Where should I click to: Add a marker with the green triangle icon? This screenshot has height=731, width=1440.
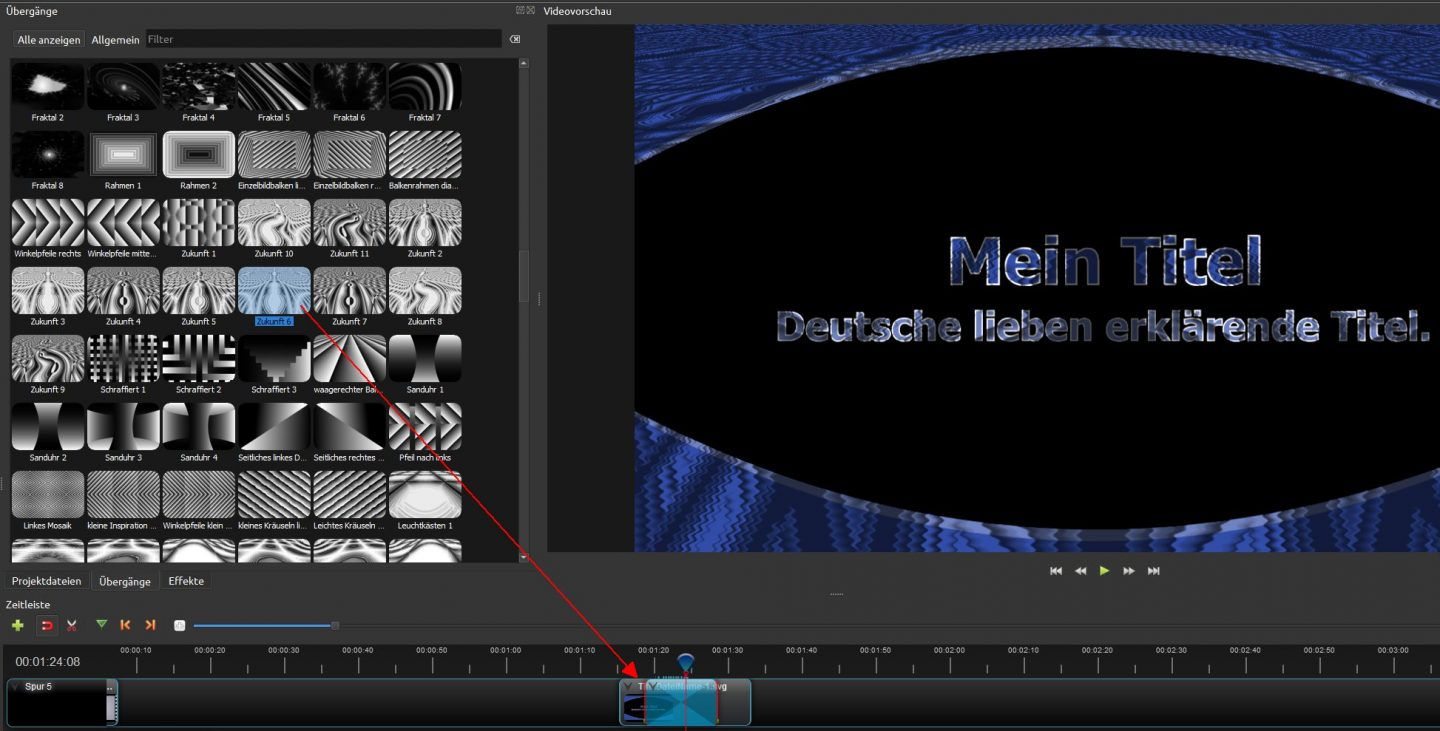coord(101,625)
